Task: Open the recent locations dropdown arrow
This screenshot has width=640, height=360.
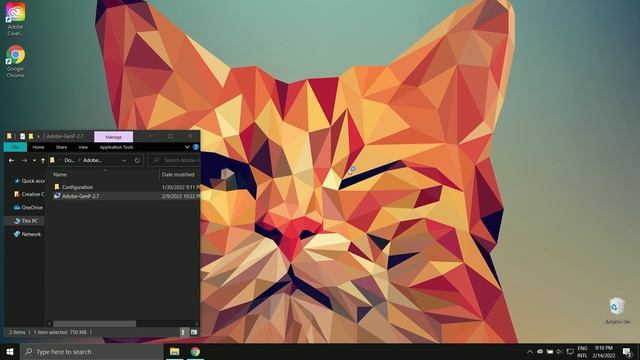Action: tap(34, 160)
